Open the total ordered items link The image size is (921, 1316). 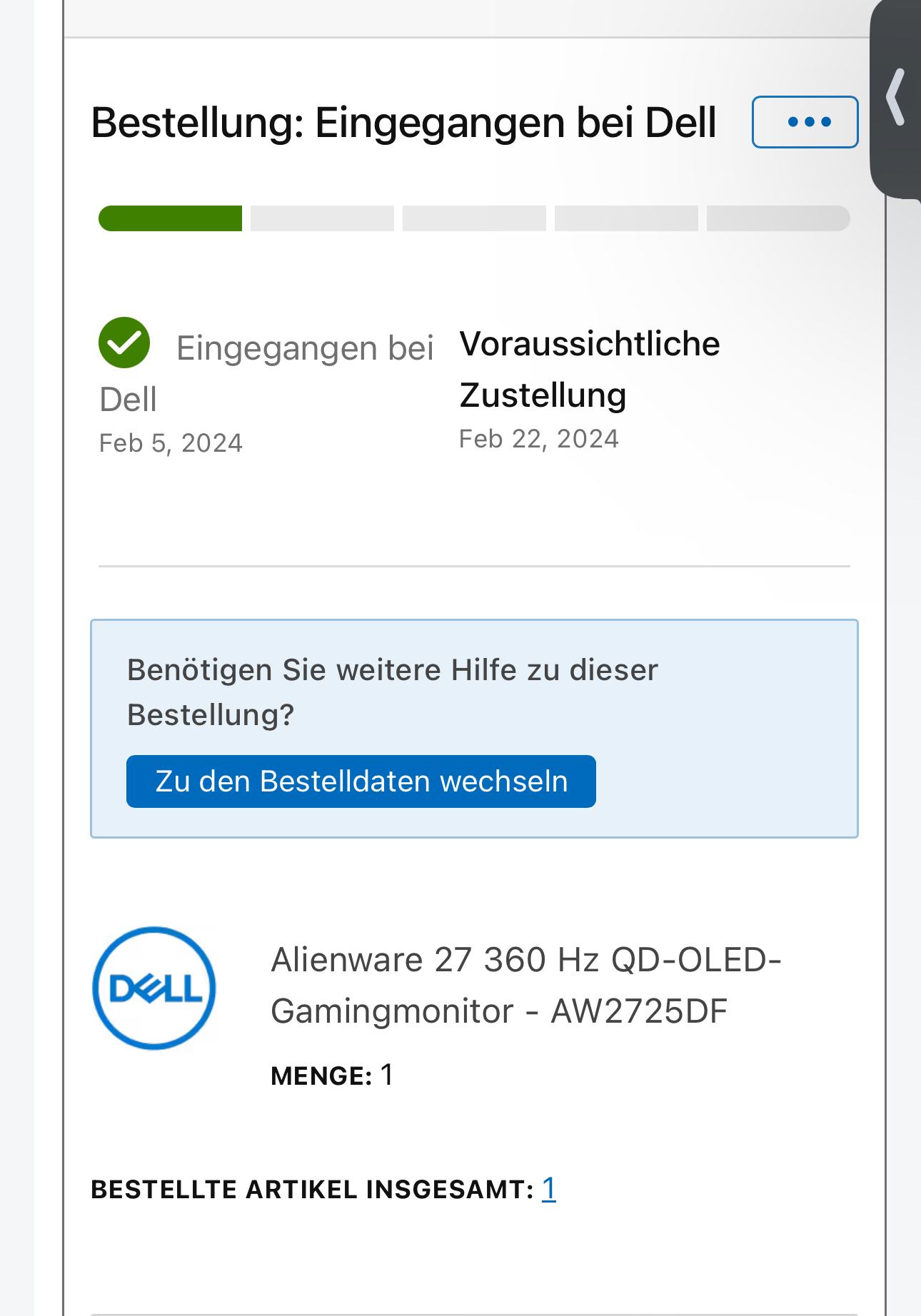click(548, 1189)
